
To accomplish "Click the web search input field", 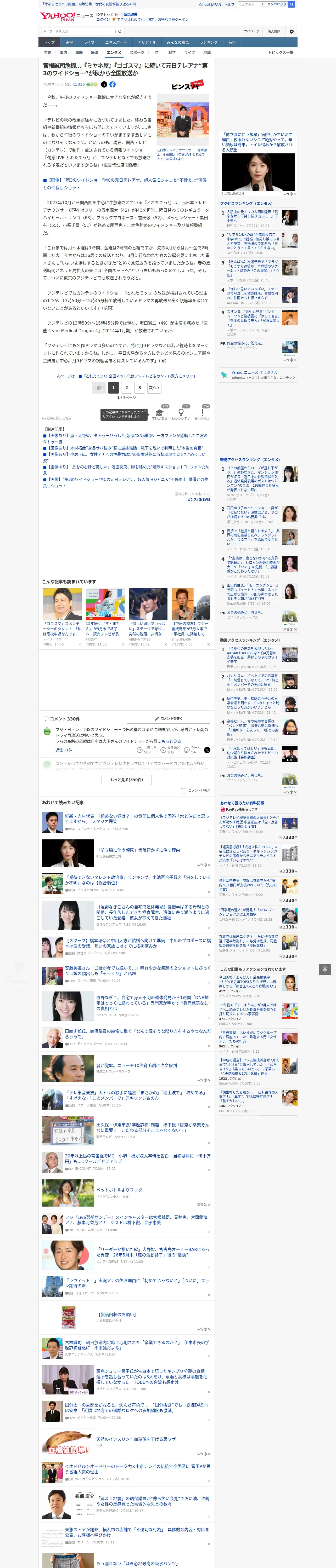I will tap(249, 4).
